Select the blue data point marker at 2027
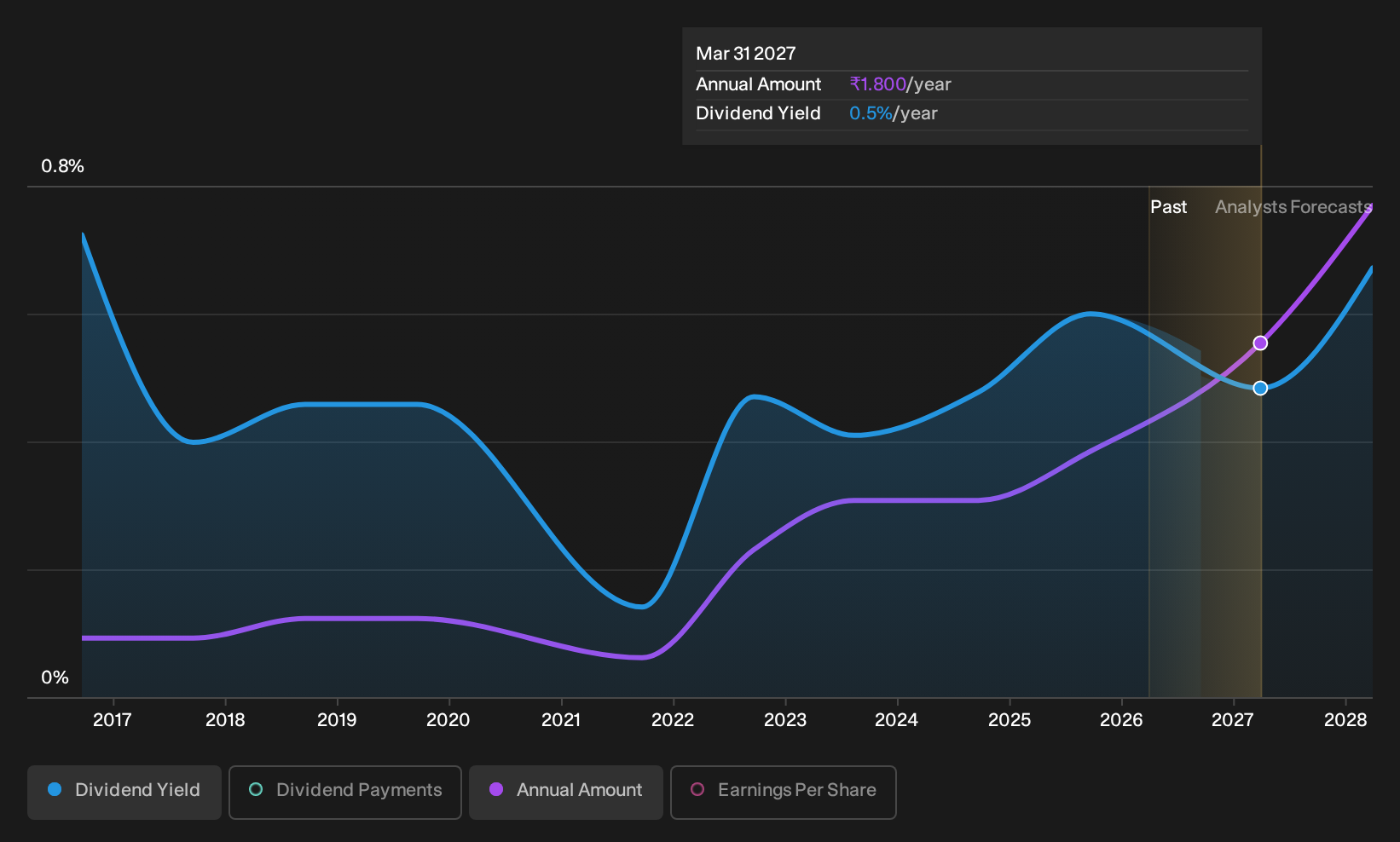 click(x=1260, y=388)
